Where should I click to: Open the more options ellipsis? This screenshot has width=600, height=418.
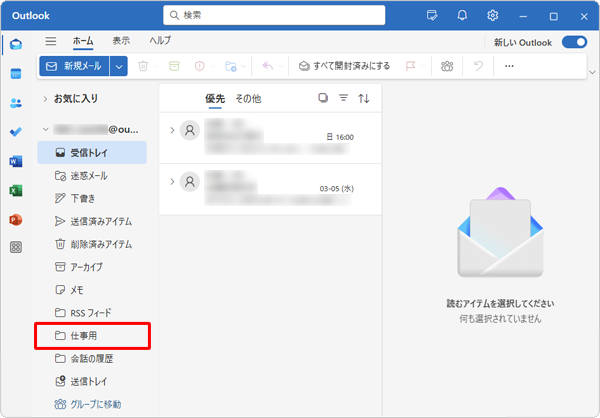pyautogui.click(x=509, y=66)
